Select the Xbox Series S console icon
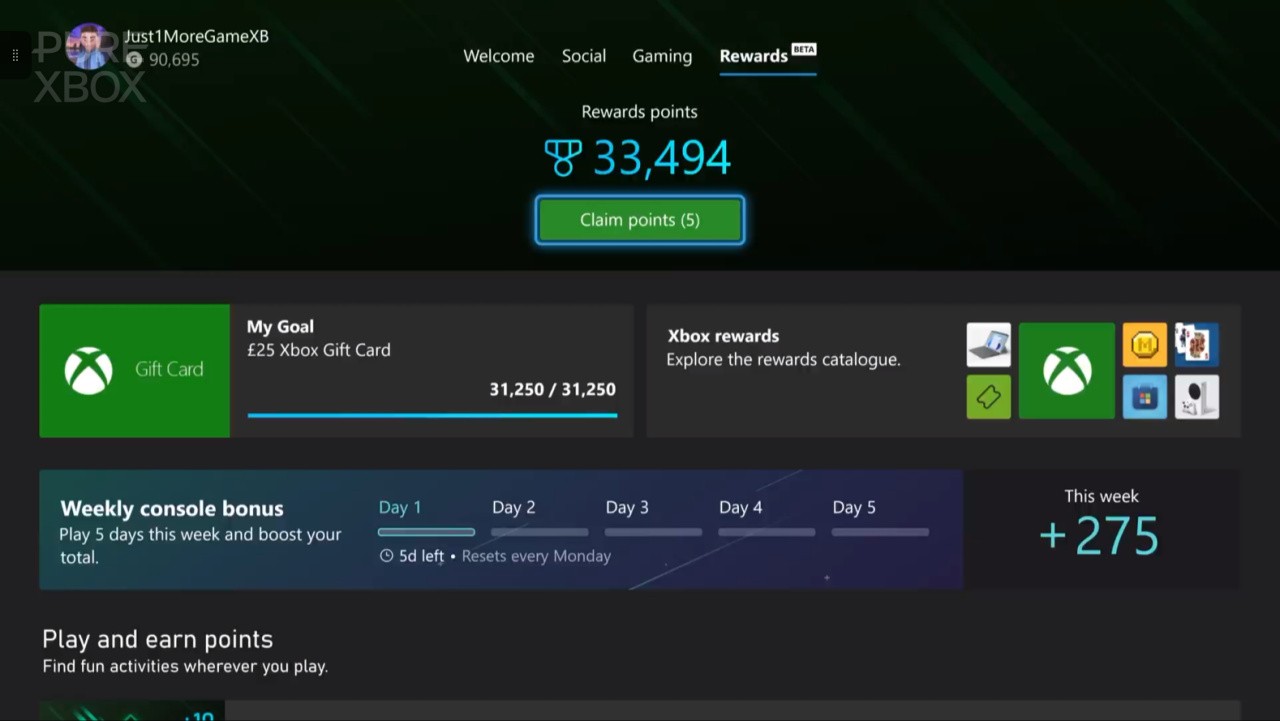Viewport: 1280px width, 721px height. click(x=1196, y=397)
